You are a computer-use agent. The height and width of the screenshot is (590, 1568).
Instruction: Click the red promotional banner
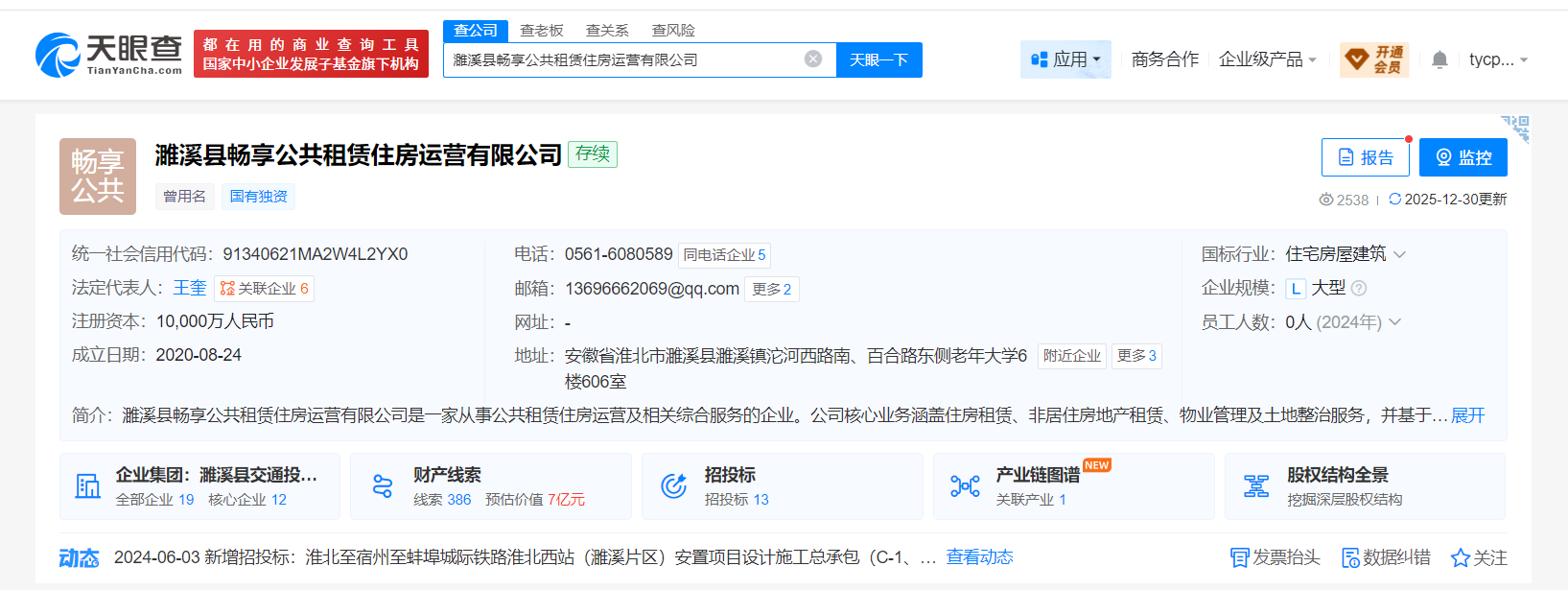pos(311,54)
